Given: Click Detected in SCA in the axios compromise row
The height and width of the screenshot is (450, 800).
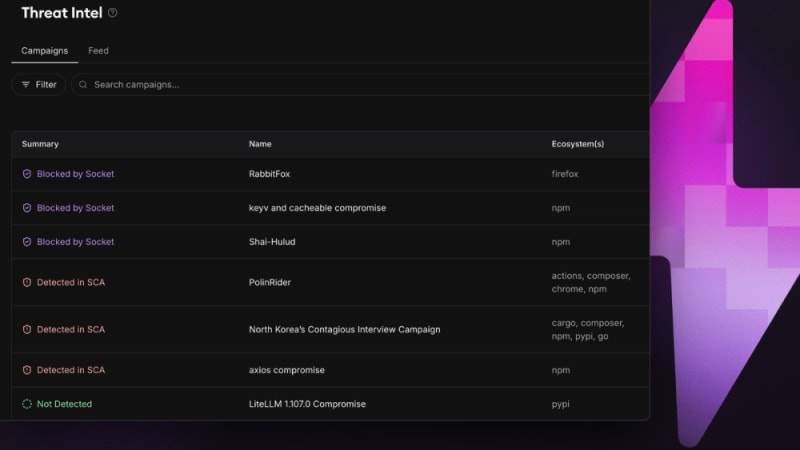Looking at the screenshot, I should (71, 370).
